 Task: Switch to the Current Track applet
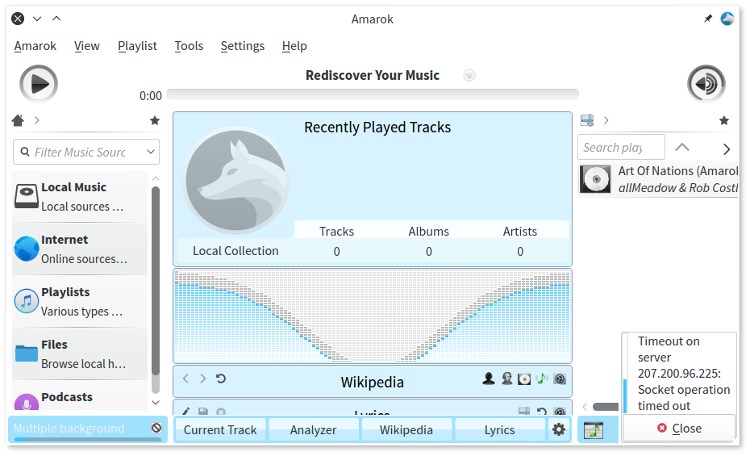220,430
